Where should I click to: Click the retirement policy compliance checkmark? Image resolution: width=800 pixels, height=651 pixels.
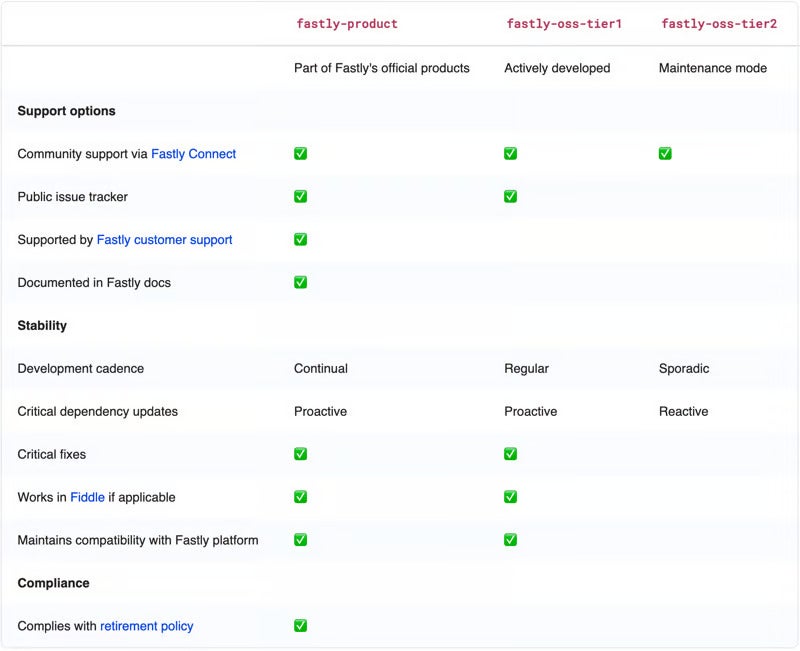click(x=301, y=625)
